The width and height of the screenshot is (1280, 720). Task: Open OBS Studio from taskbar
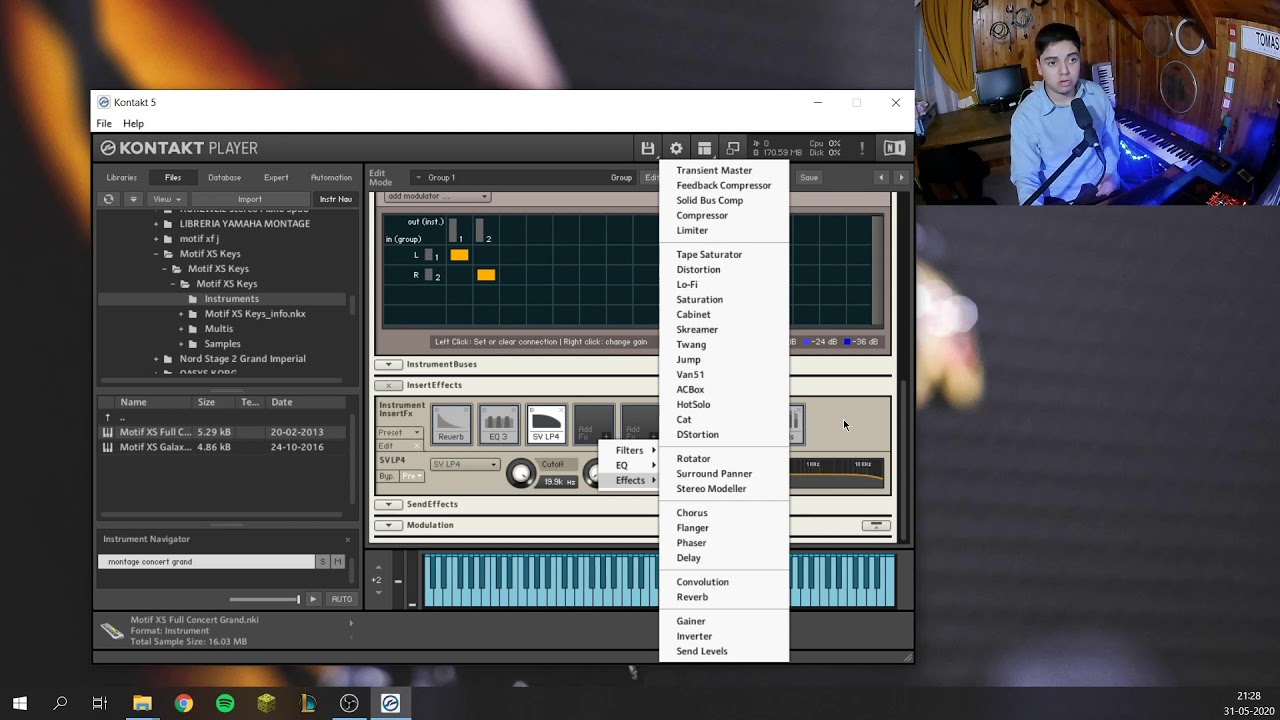(349, 704)
